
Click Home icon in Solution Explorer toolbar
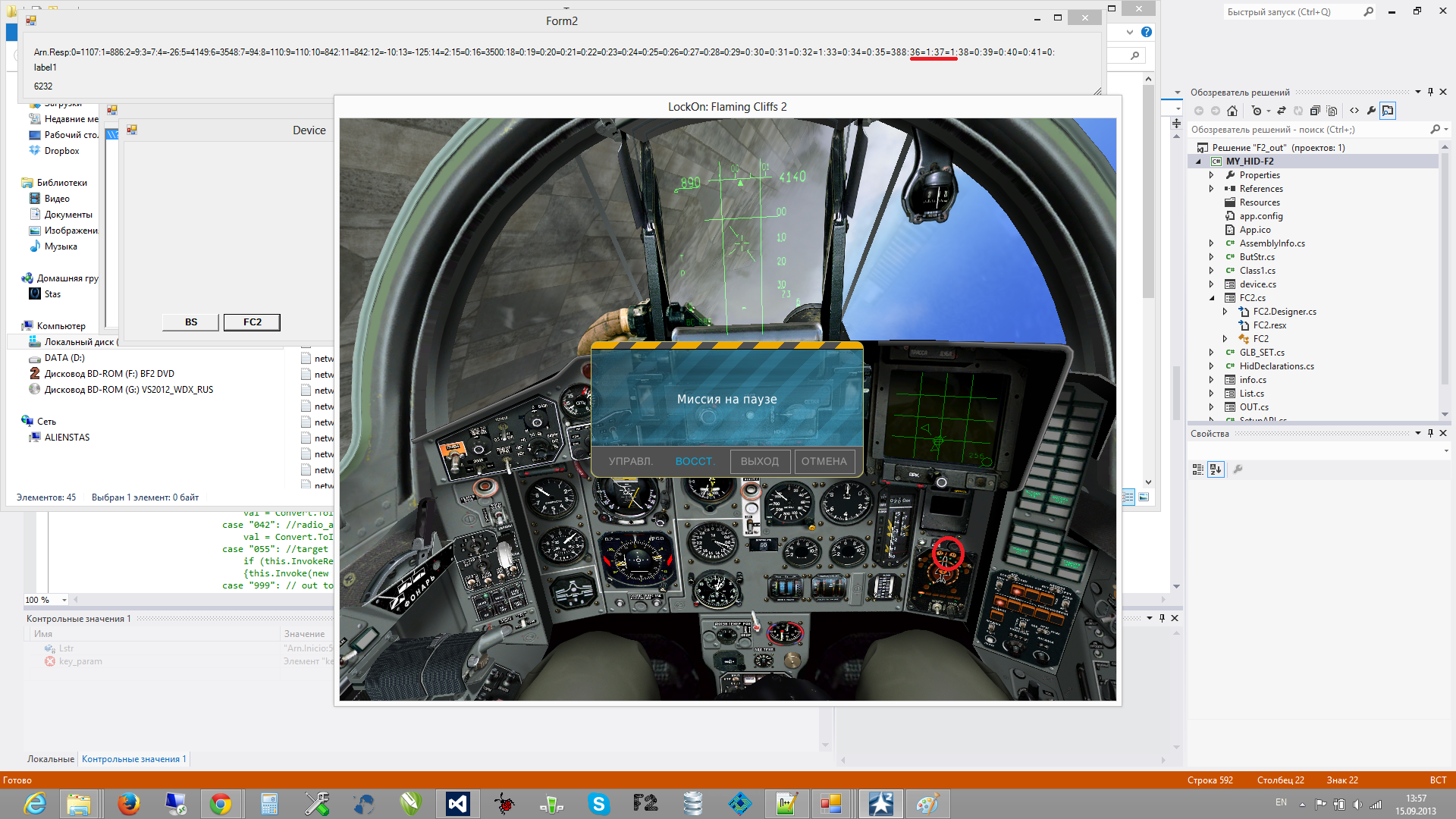[x=1232, y=111]
